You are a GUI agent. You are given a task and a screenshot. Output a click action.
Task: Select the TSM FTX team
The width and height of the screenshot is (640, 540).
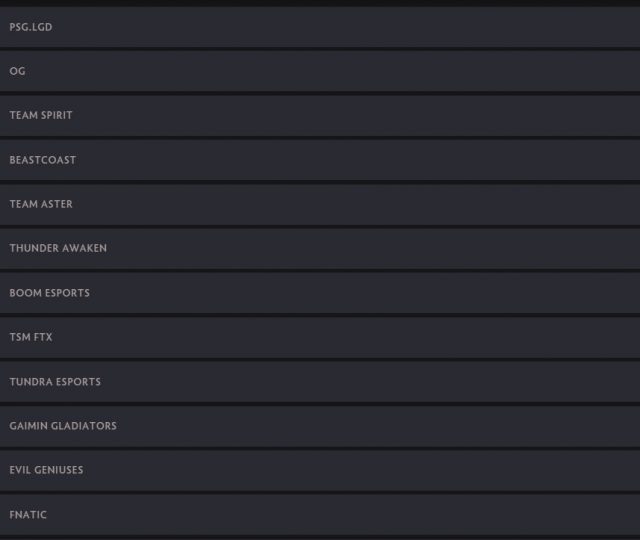[x=320, y=337]
